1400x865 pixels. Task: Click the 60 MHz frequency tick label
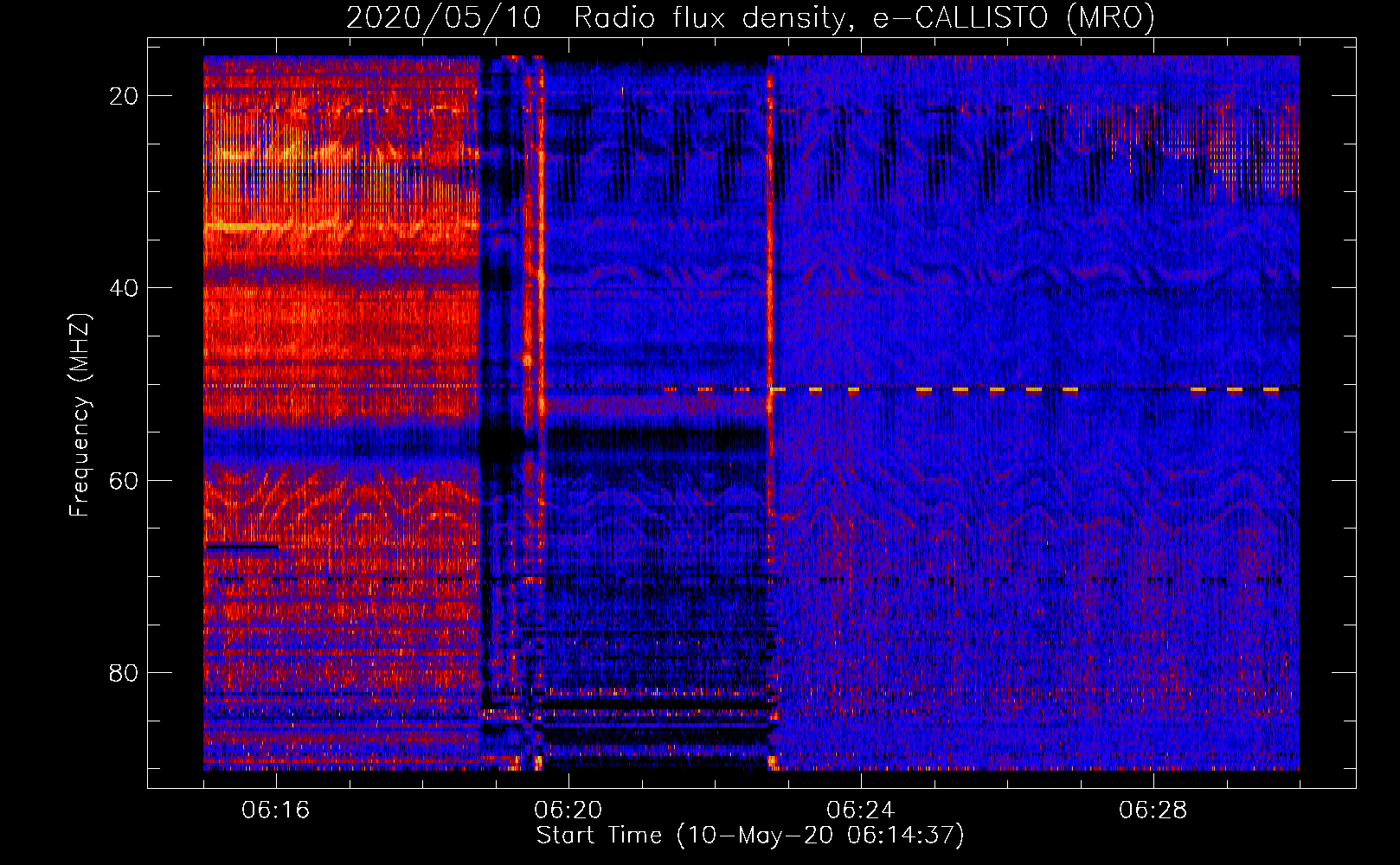[x=124, y=480]
